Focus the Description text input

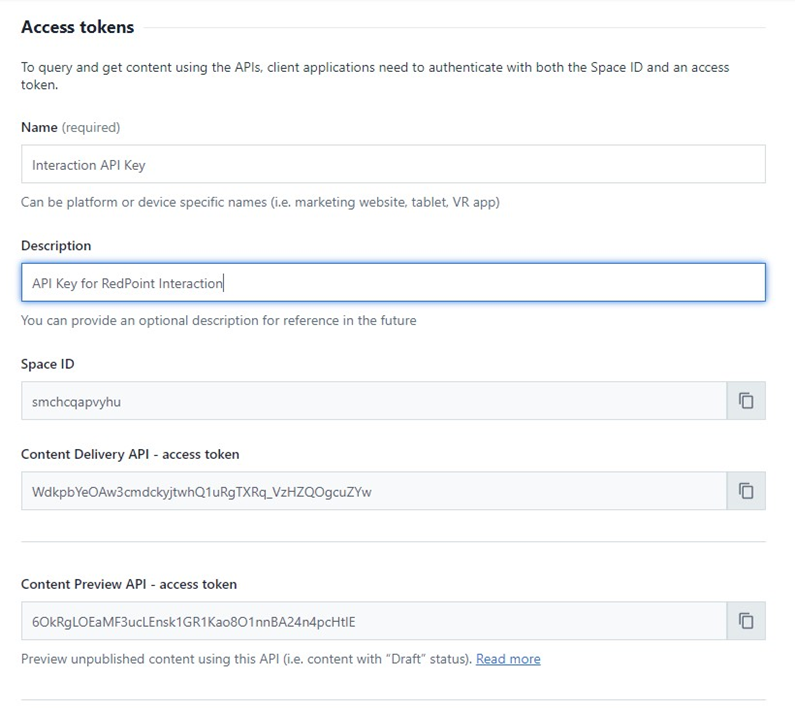pos(392,283)
